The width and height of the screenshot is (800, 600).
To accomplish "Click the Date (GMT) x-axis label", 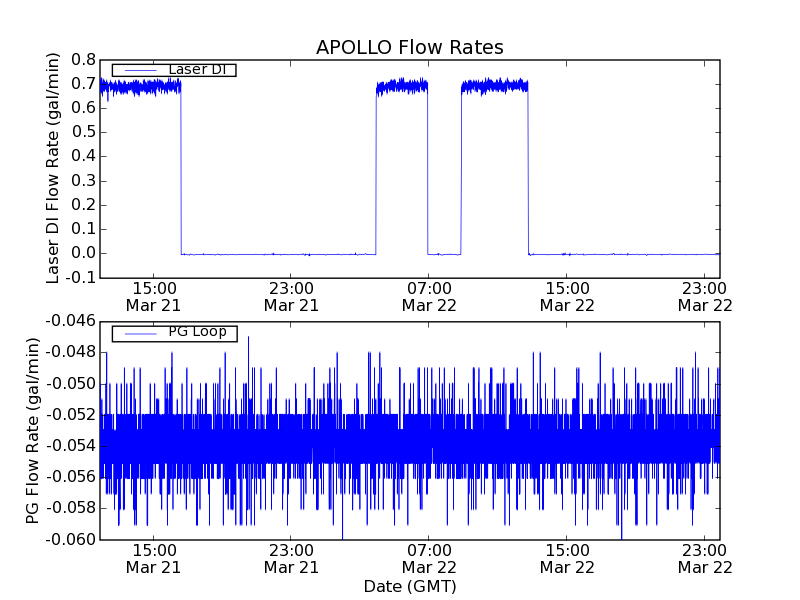I will tap(409, 586).
